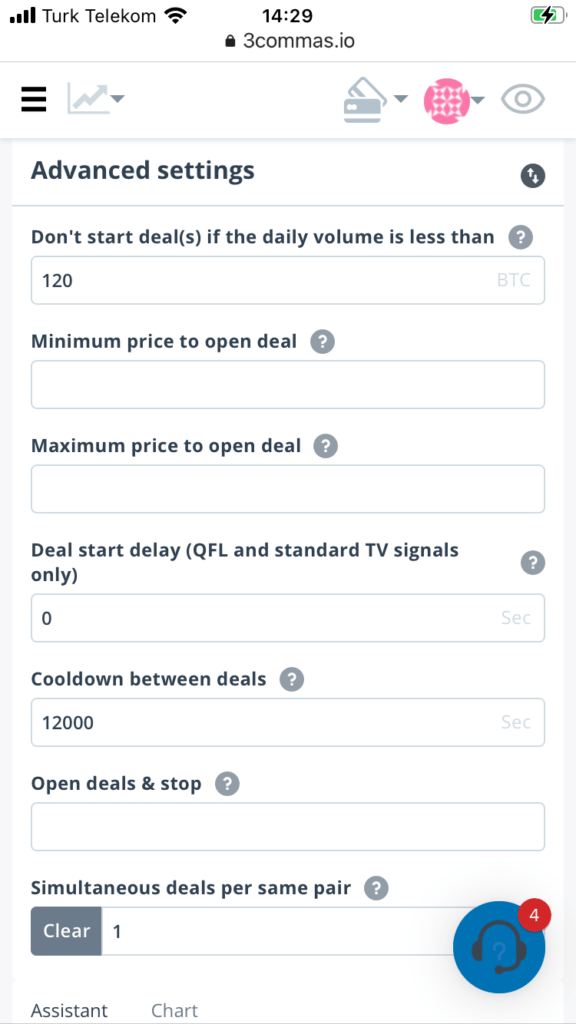Click the daily volume field showing 120
Viewport: 576px width, 1024px height.
point(288,280)
